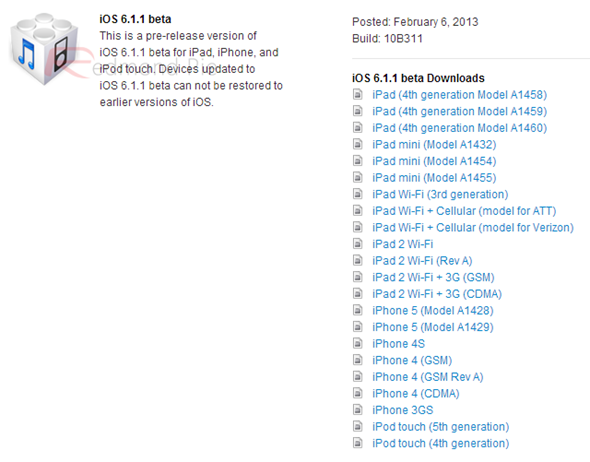Viewport: 590px width, 462px height.
Task: Open iPad 2 Wi-Fi + 3G CDMA link
Action: pyautogui.click(x=437, y=294)
